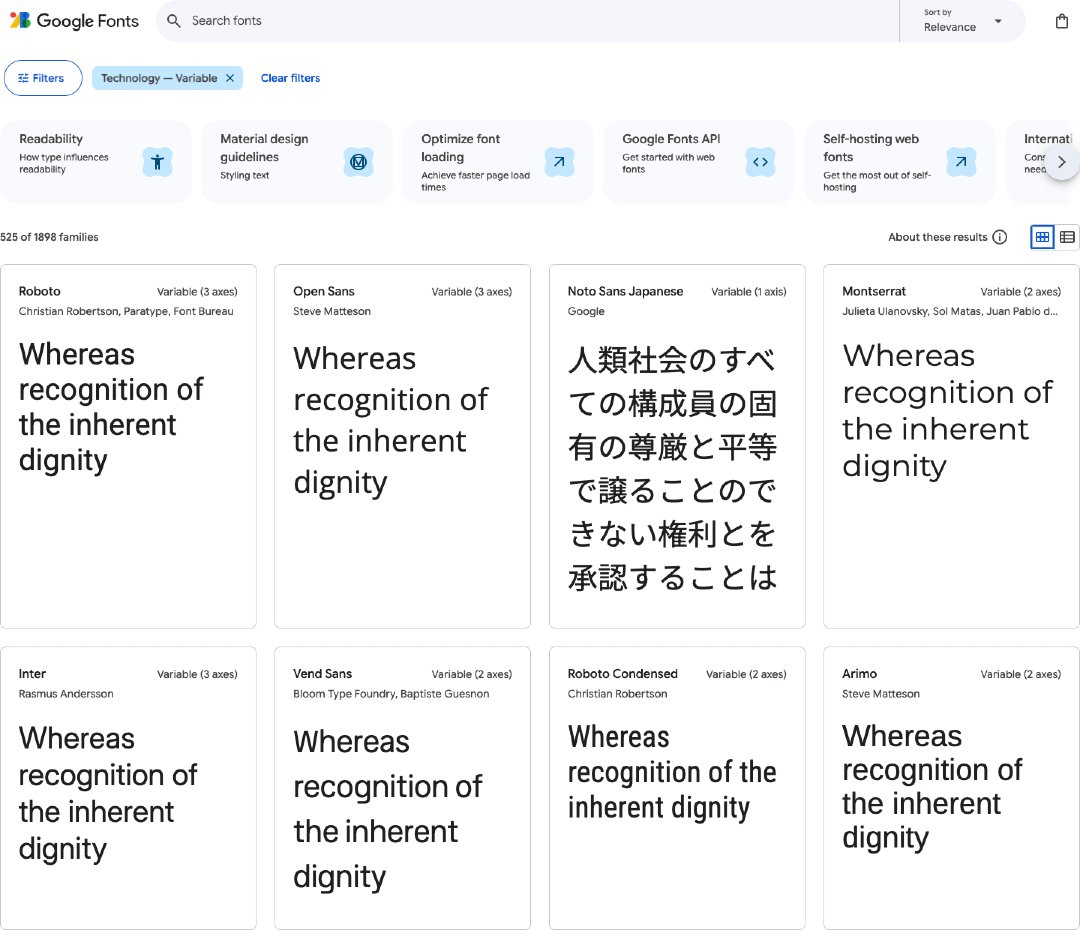This screenshot has width=1080, height=930.
Task: Open the Open Sans font card
Action: (402, 446)
